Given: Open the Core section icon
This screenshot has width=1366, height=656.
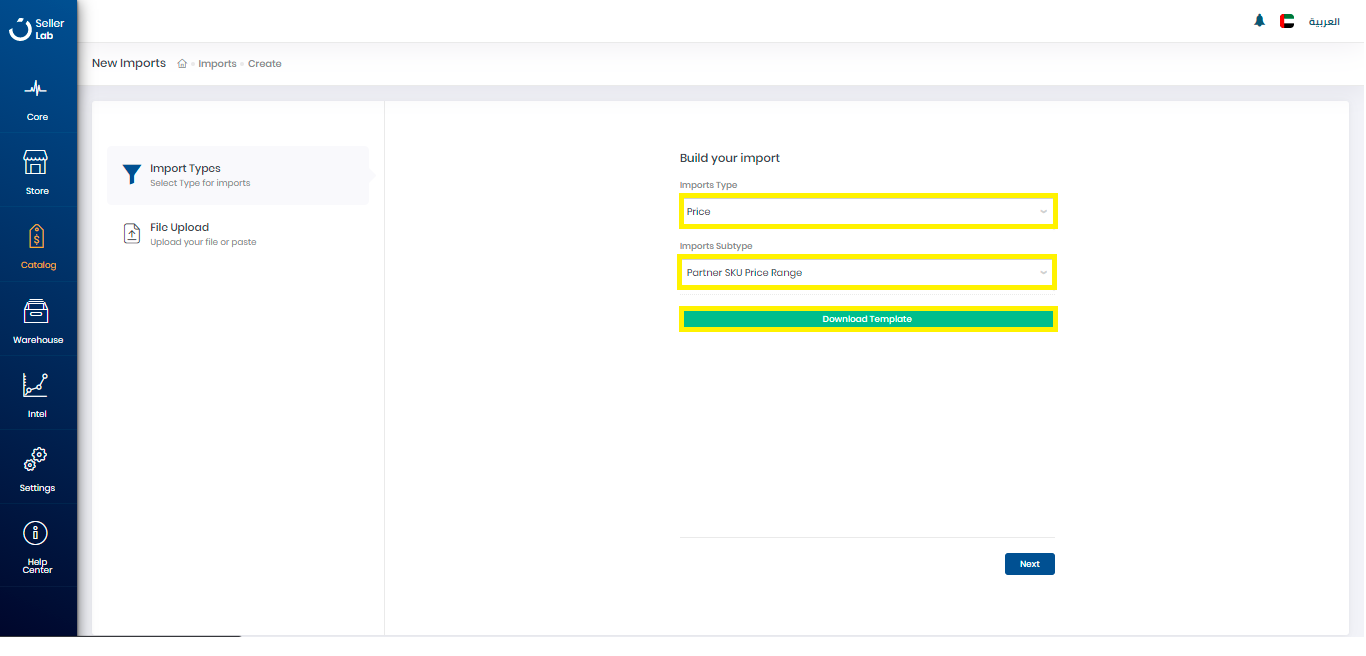Looking at the screenshot, I should coord(36,89).
